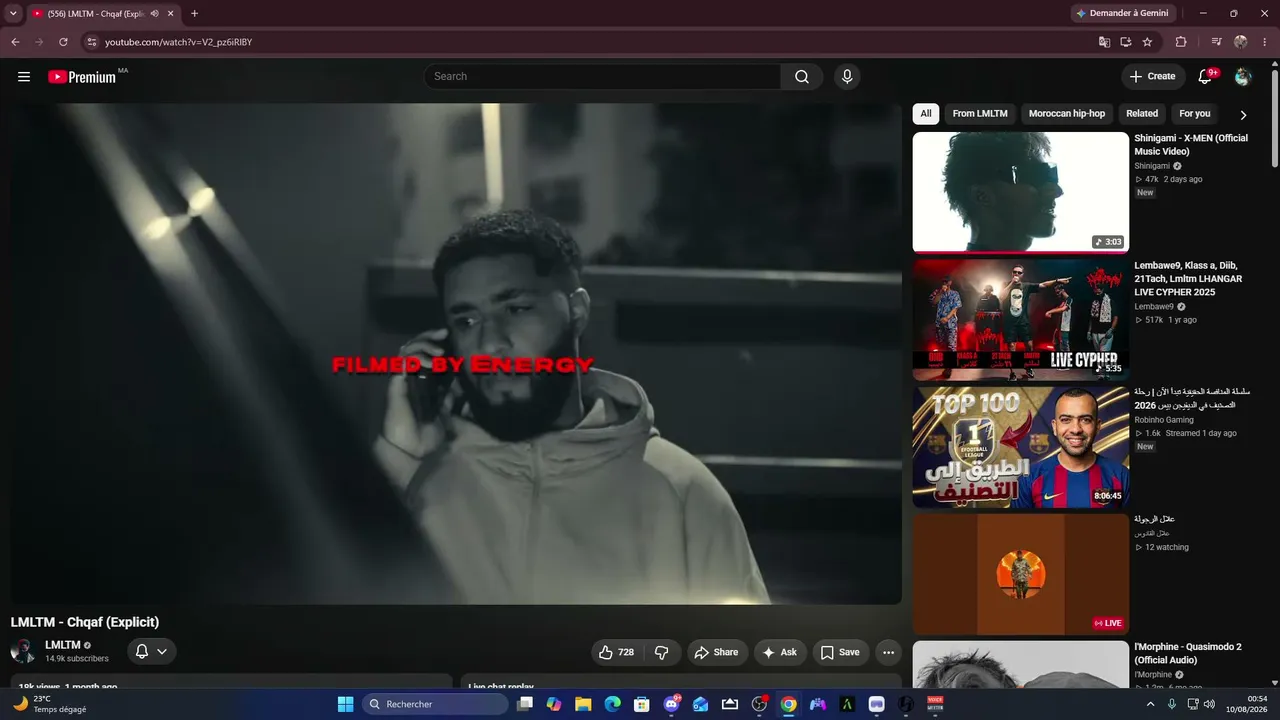Viewport: 1280px width, 720px height.
Task: Open File Explorer from the taskbar
Action: point(583,704)
